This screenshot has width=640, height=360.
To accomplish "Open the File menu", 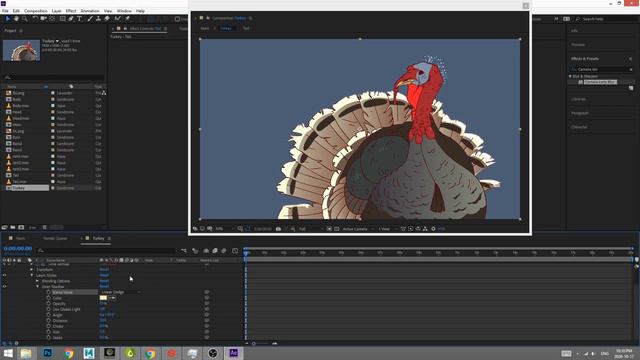I will click(x=5, y=11).
